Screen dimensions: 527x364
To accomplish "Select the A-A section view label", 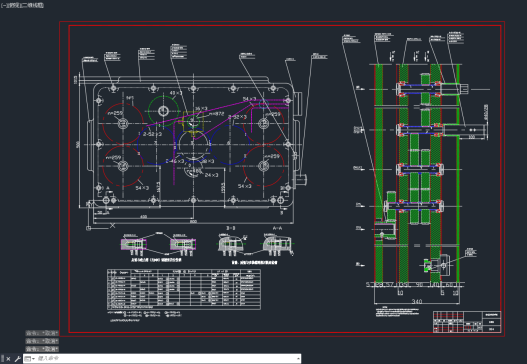I will [277, 228].
